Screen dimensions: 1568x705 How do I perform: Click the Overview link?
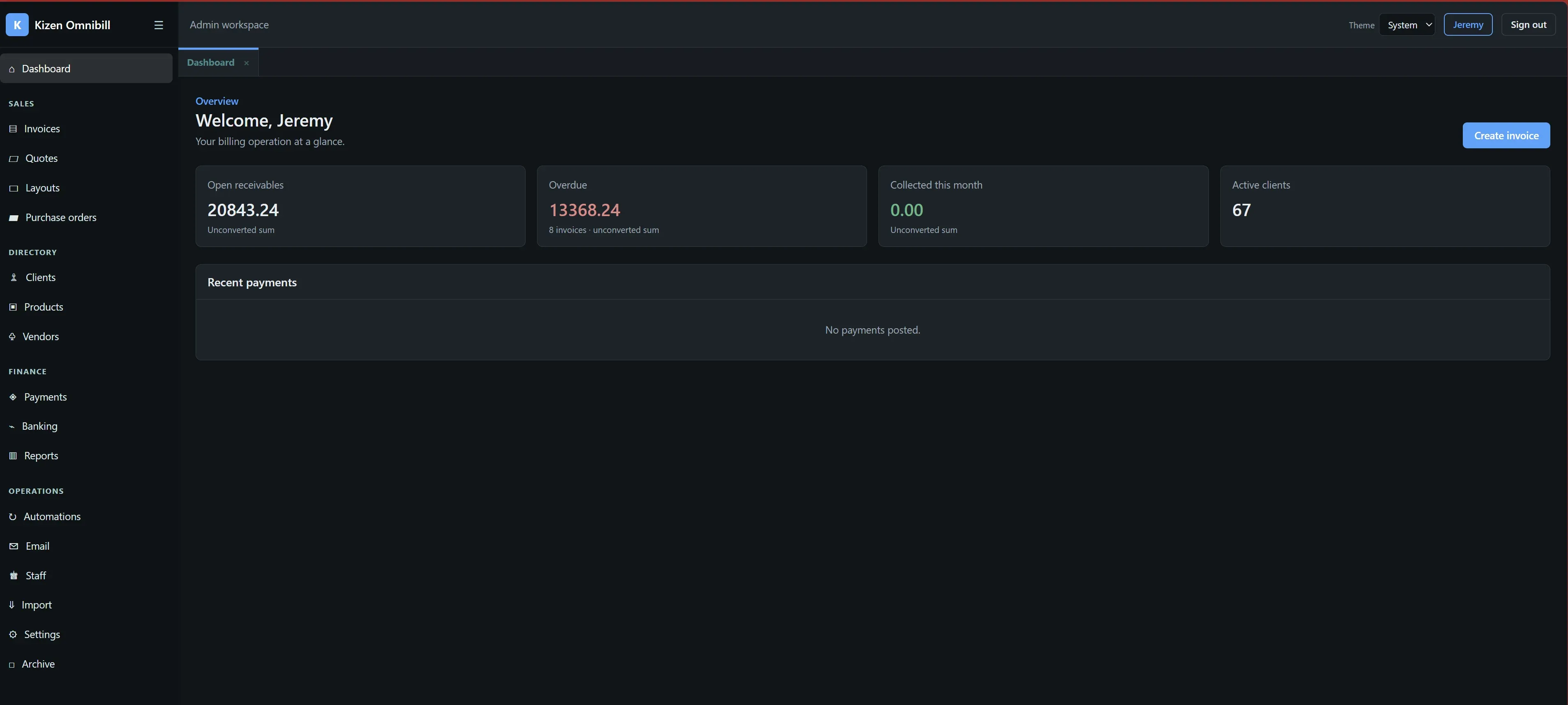point(217,101)
